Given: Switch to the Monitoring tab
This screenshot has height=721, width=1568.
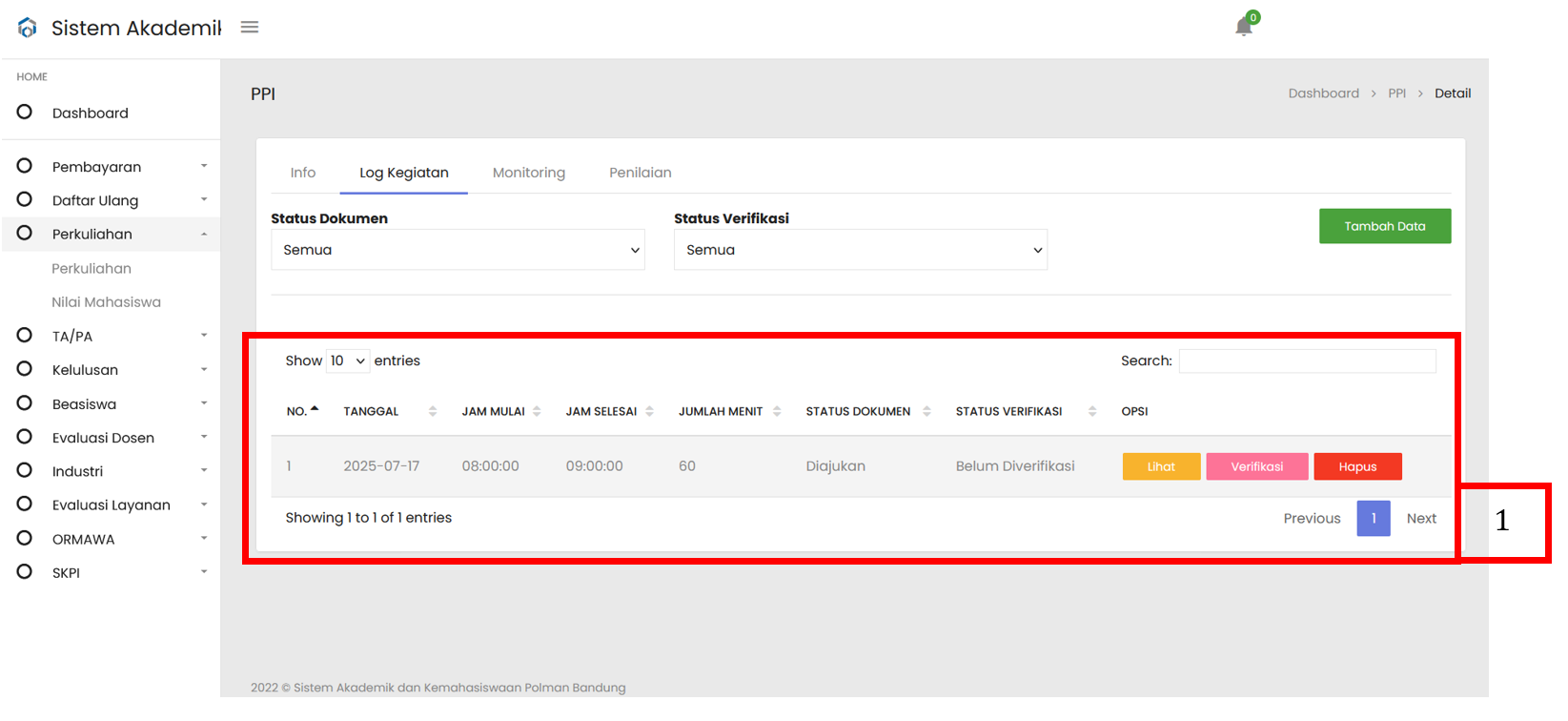Looking at the screenshot, I should [x=529, y=173].
